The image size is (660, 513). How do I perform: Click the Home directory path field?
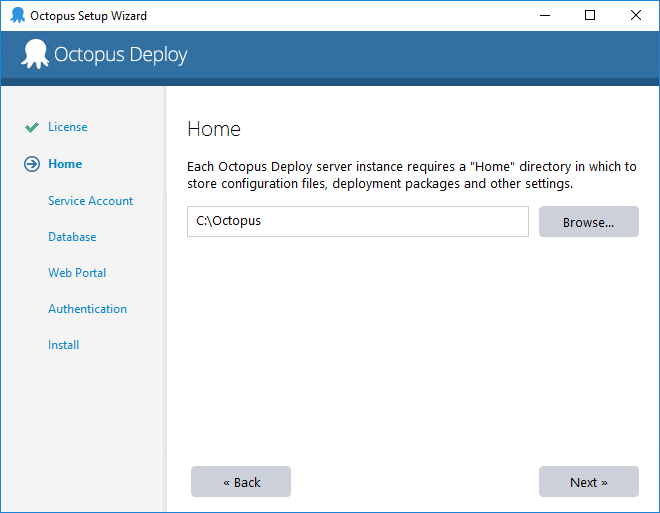pyautogui.click(x=358, y=221)
